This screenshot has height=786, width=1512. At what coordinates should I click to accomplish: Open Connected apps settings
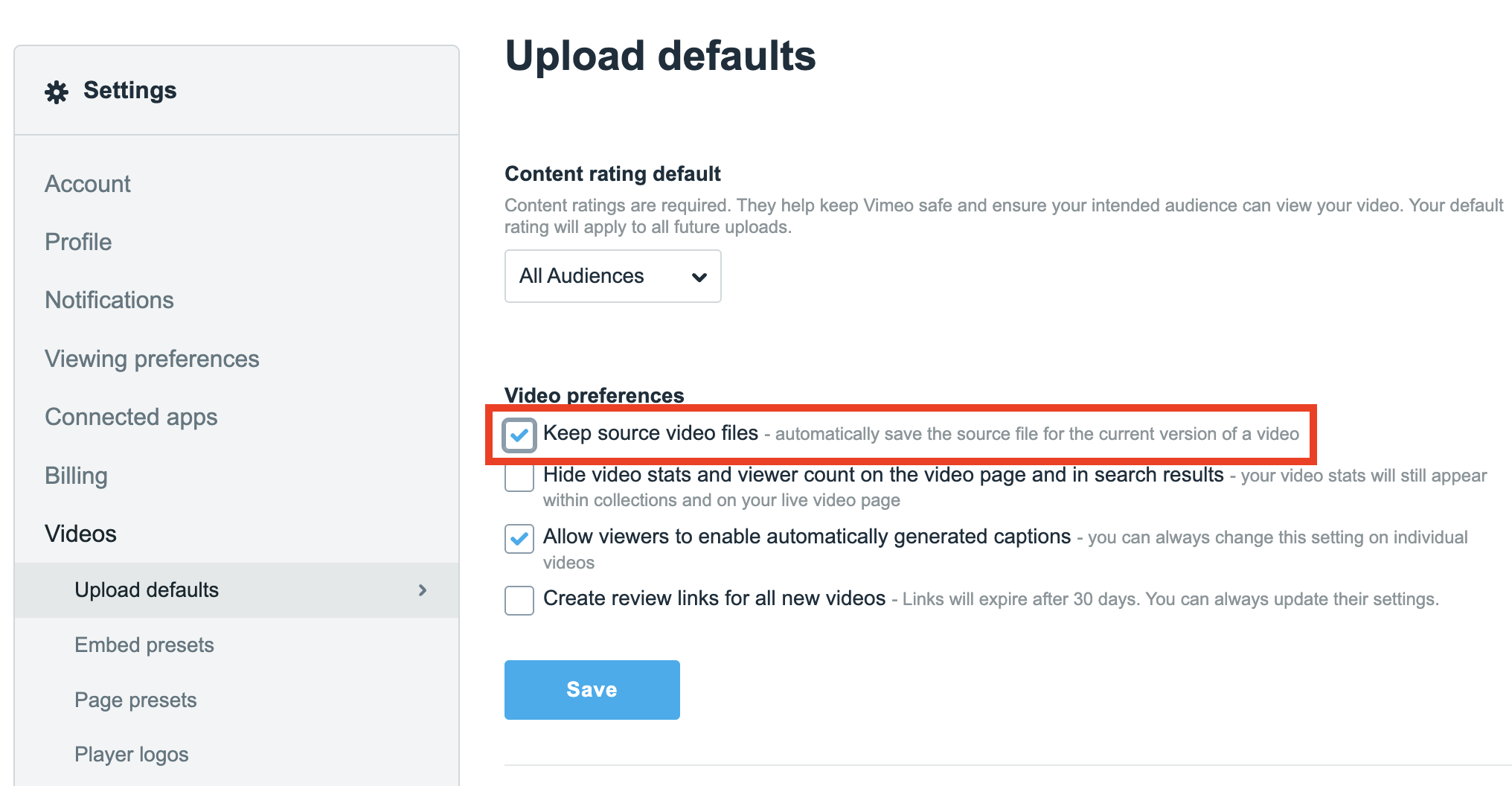click(x=131, y=417)
